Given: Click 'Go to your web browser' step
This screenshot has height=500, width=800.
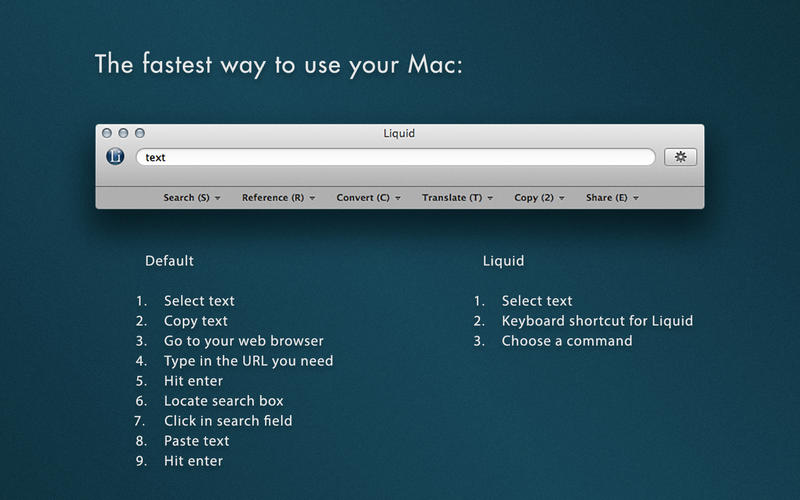Looking at the screenshot, I should tap(244, 341).
